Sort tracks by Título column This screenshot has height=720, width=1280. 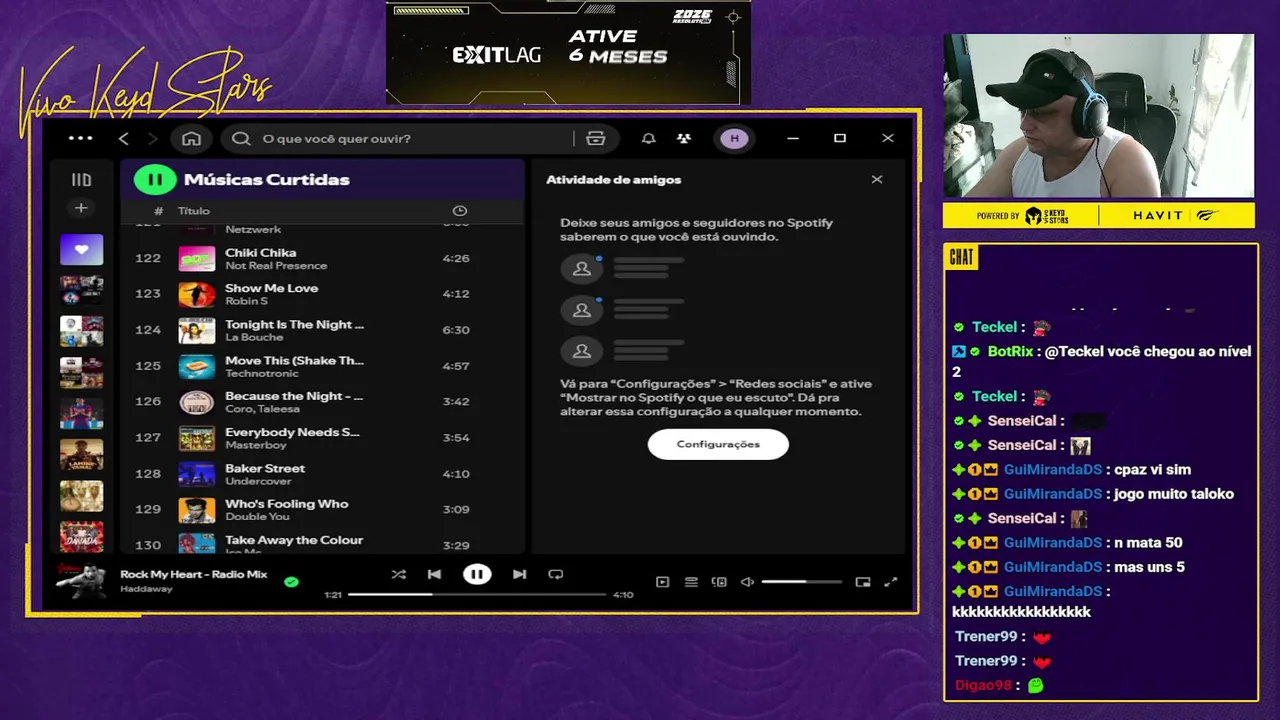pos(194,211)
